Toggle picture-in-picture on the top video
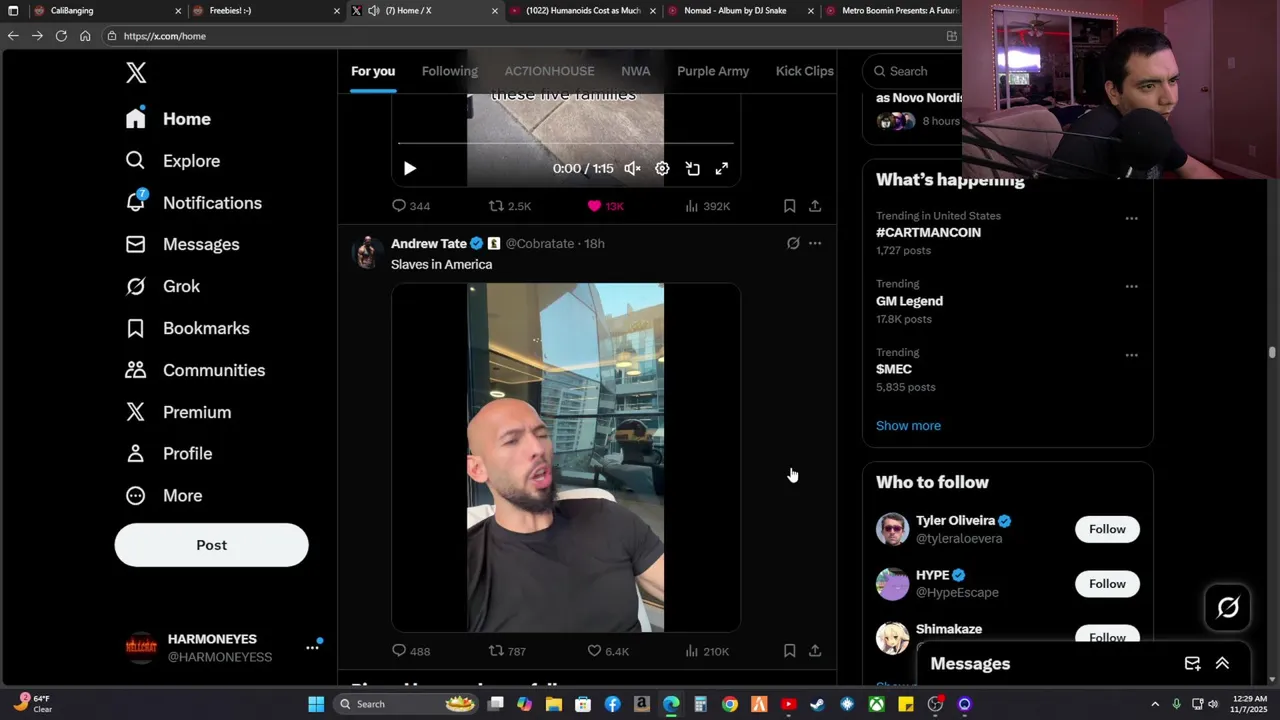Image resolution: width=1280 pixels, height=720 pixels. point(692,169)
